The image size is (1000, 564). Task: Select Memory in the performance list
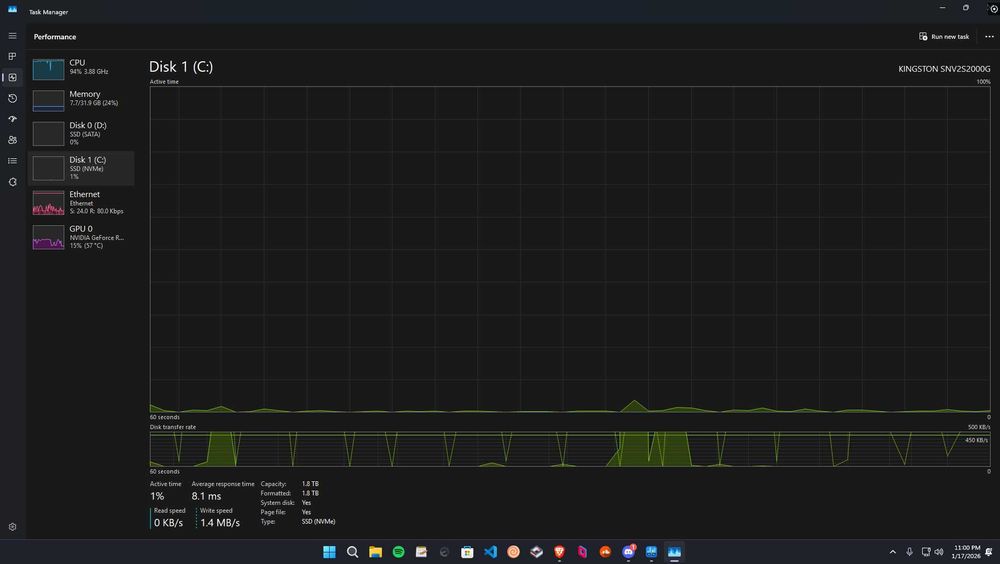coord(81,99)
